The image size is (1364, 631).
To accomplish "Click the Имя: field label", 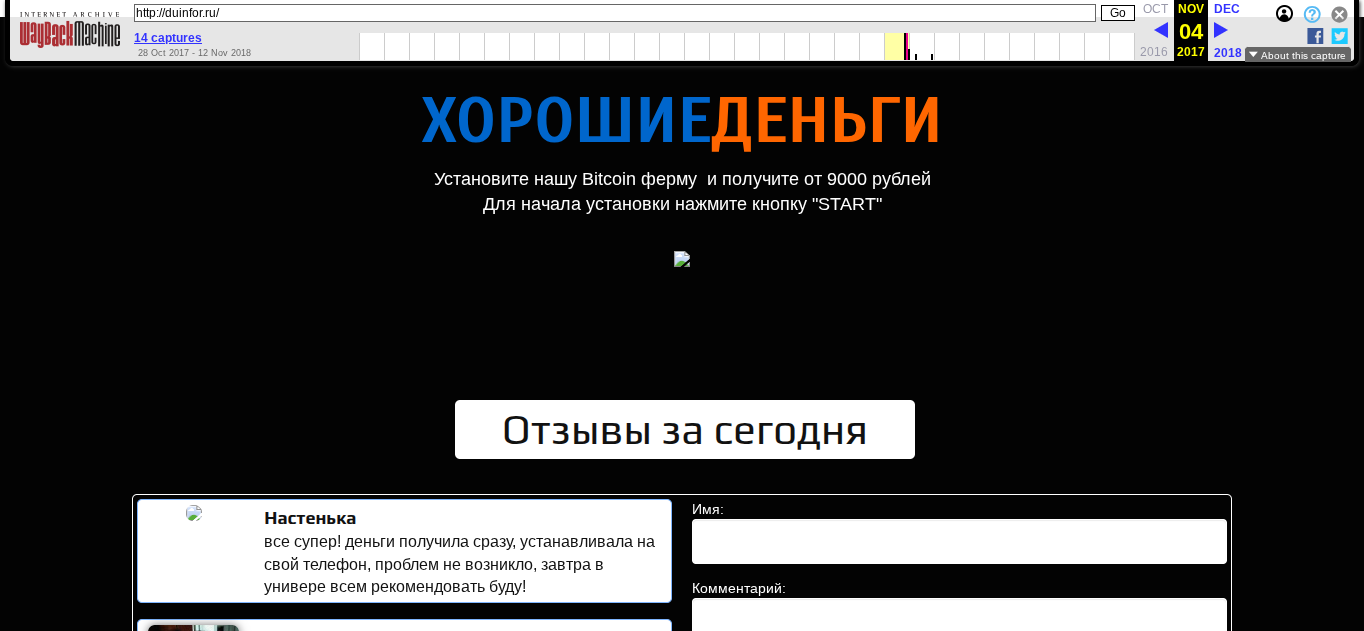I will pos(708,509).
